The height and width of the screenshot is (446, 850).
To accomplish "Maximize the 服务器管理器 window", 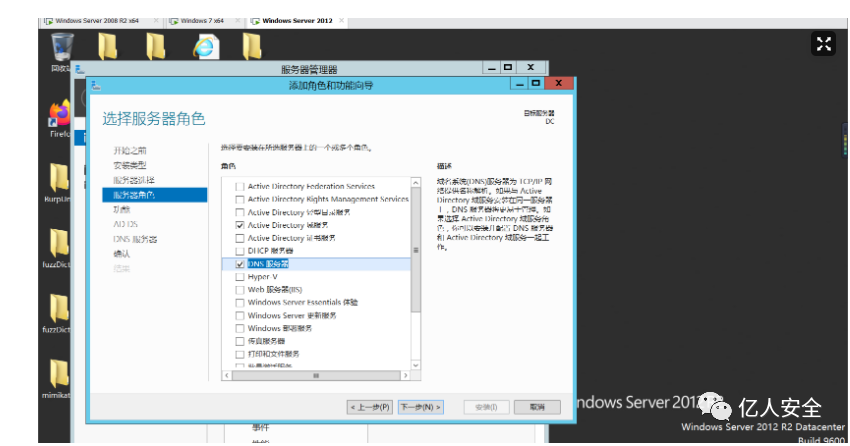I will [508, 67].
